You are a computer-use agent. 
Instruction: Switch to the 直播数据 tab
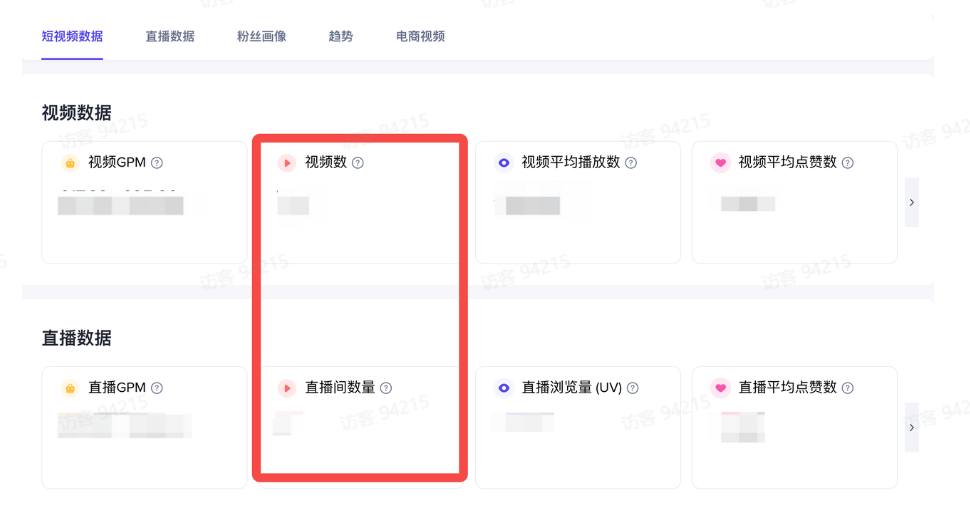click(170, 36)
